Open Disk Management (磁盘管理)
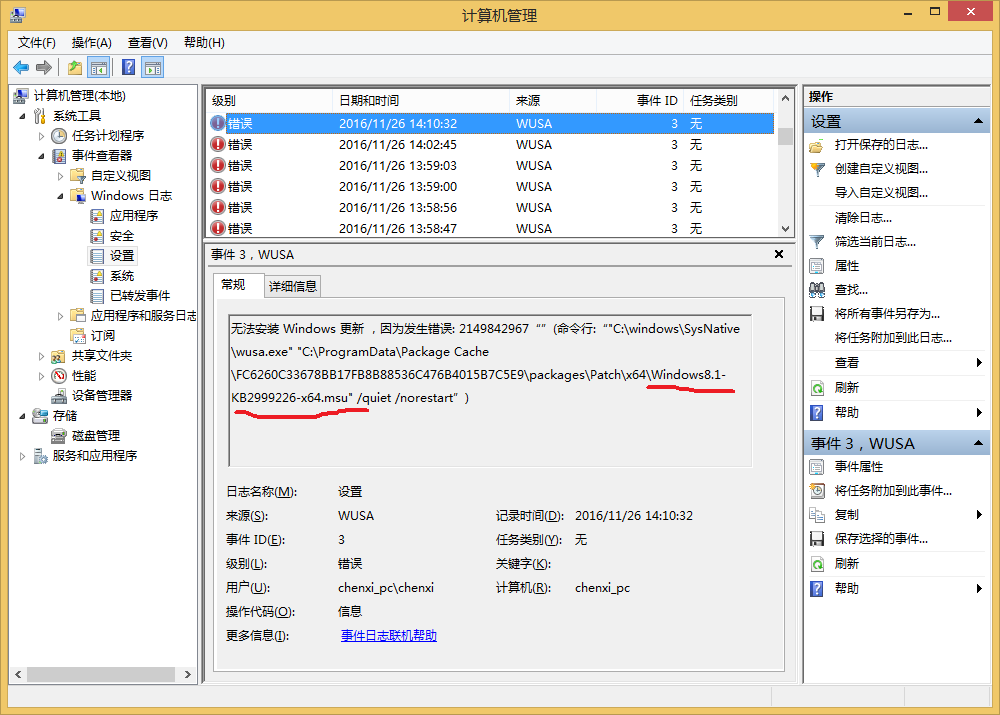The height and width of the screenshot is (715, 1000). (96, 436)
